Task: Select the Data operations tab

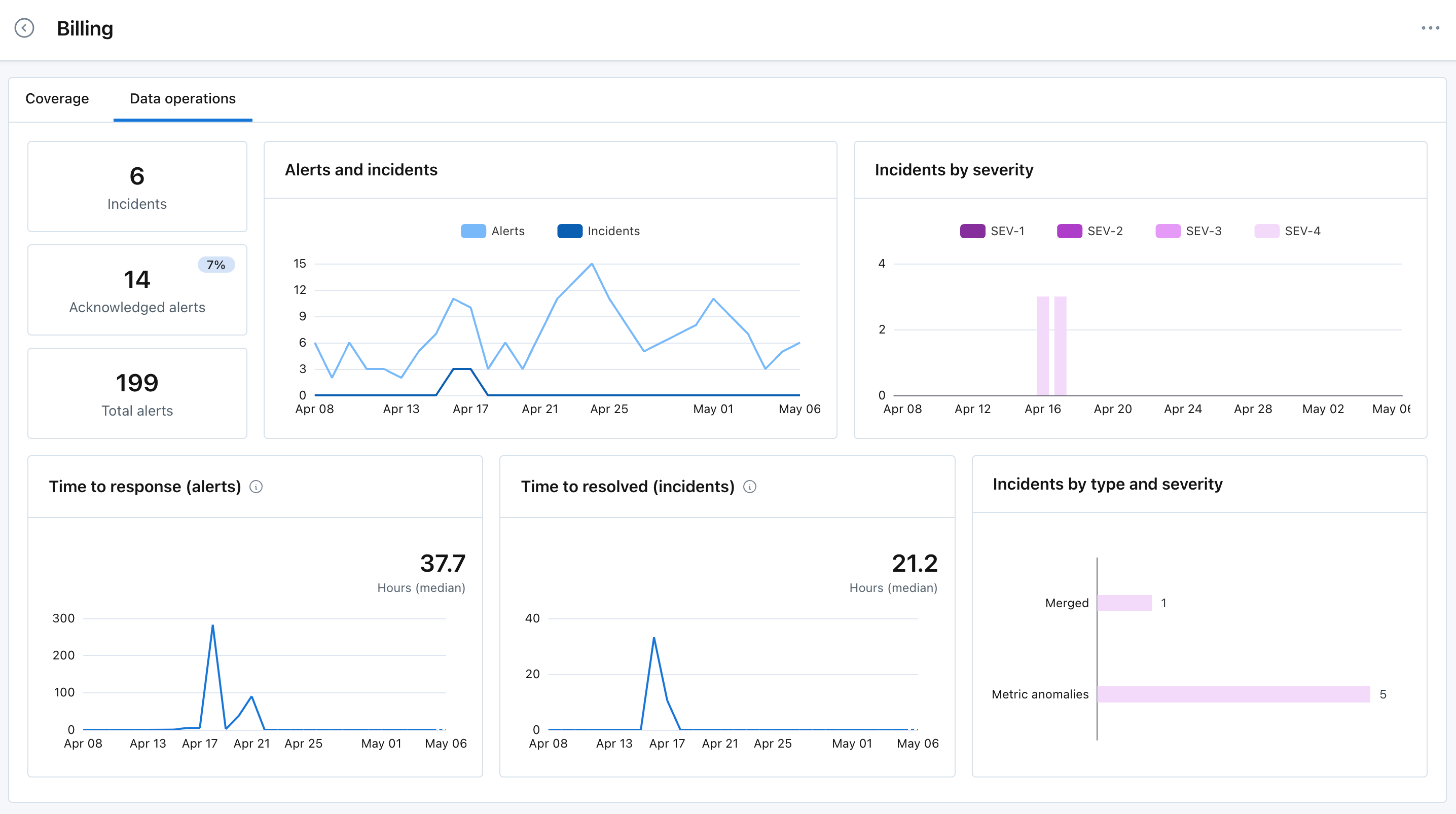Action: (183, 99)
